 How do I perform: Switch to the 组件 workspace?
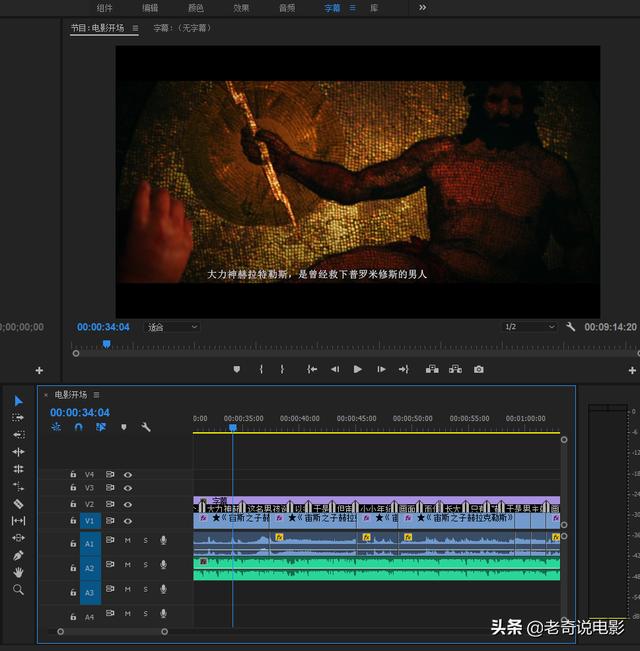[x=104, y=8]
